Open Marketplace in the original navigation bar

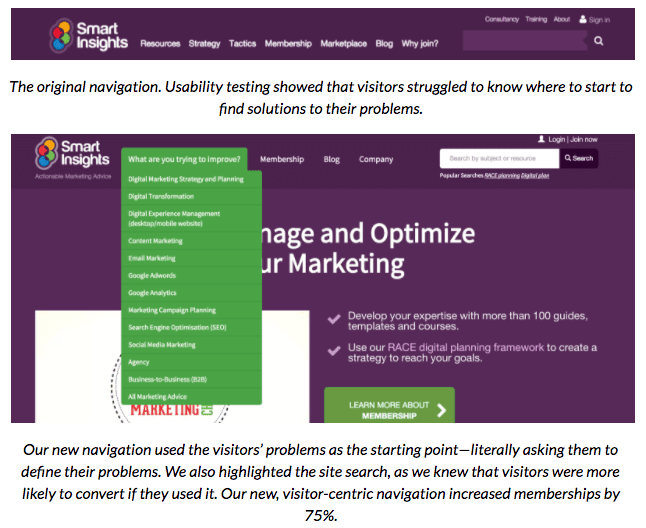[343, 44]
